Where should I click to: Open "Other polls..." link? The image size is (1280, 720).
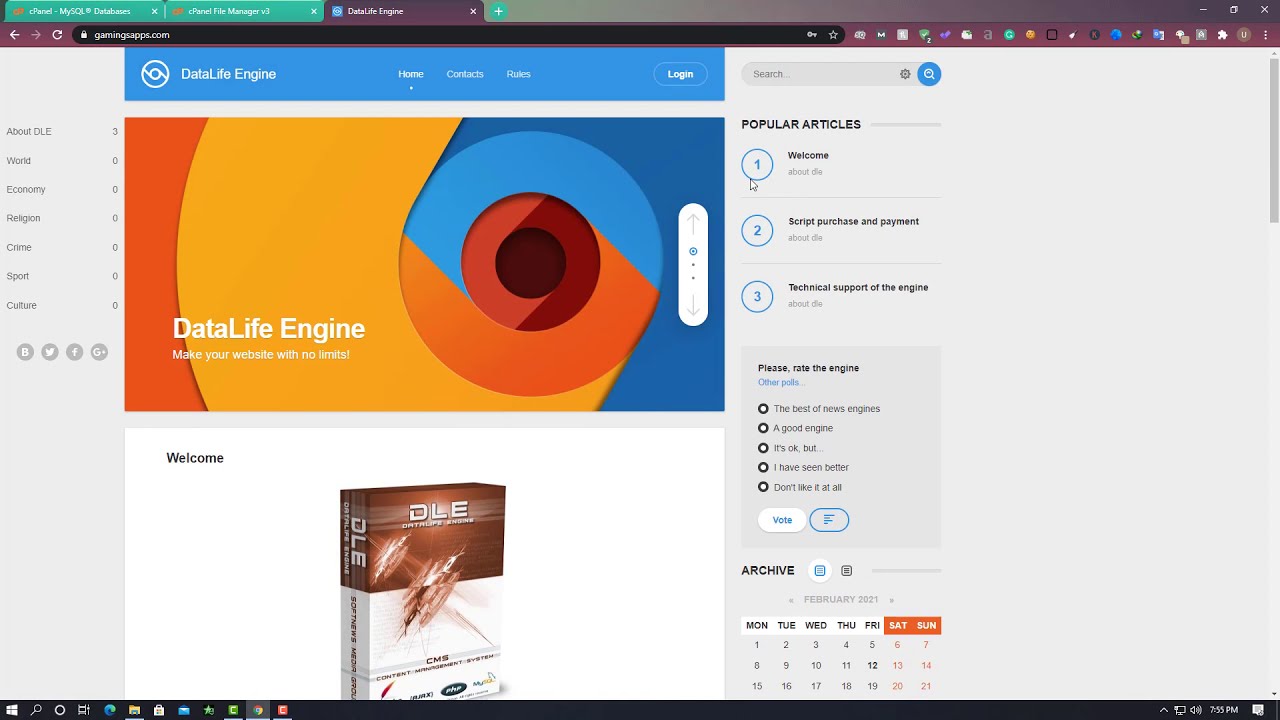pyautogui.click(x=781, y=382)
